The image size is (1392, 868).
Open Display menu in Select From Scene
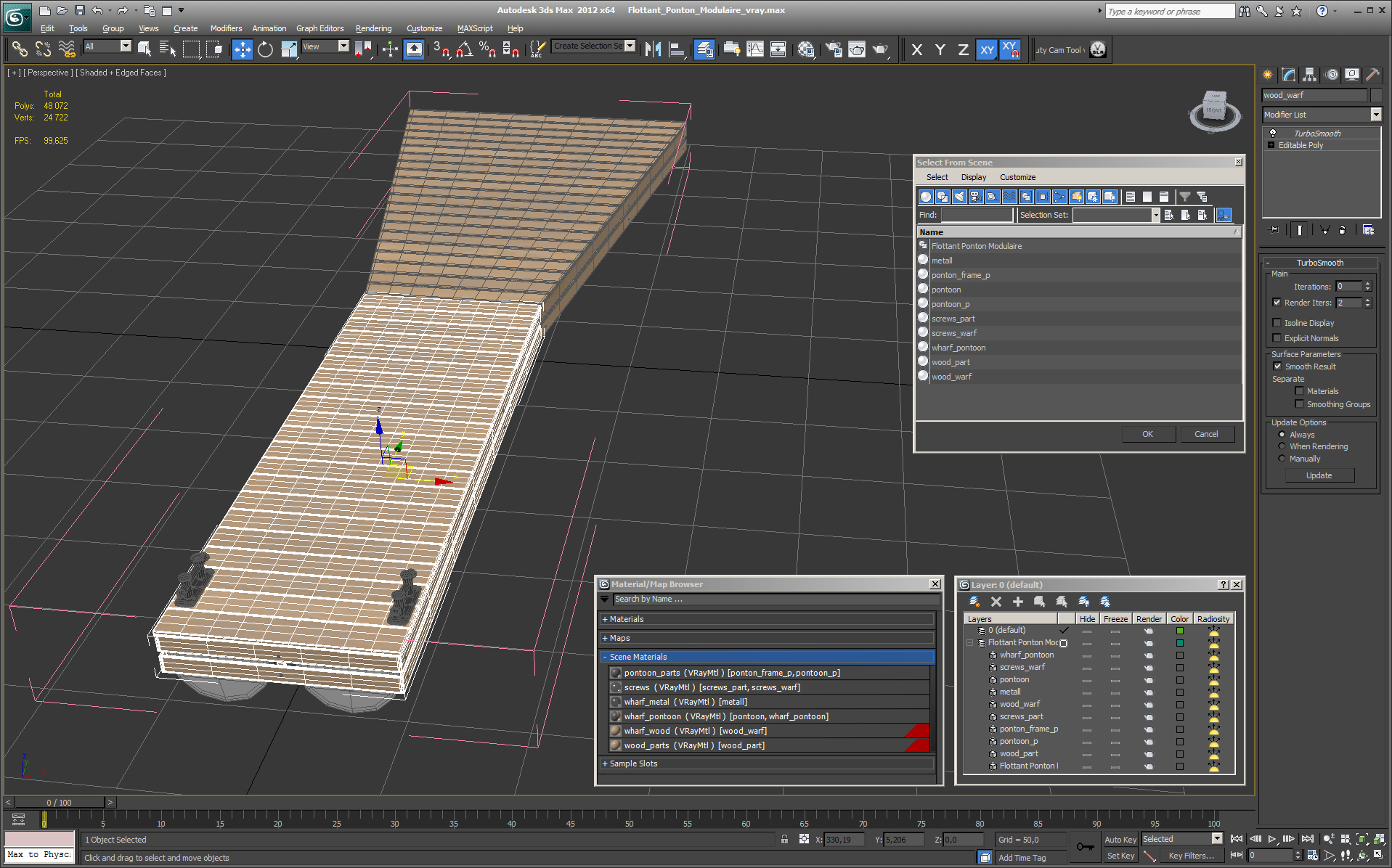pos(973,177)
